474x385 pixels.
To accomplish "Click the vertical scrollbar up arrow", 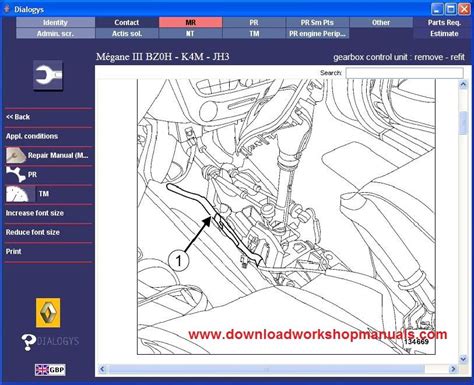I will coord(463,84).
